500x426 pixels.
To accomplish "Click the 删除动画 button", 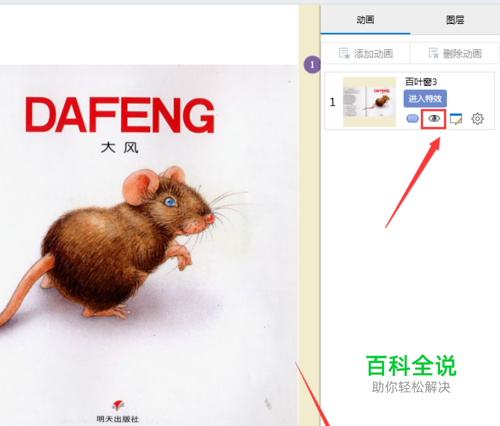I will point(455,53).
